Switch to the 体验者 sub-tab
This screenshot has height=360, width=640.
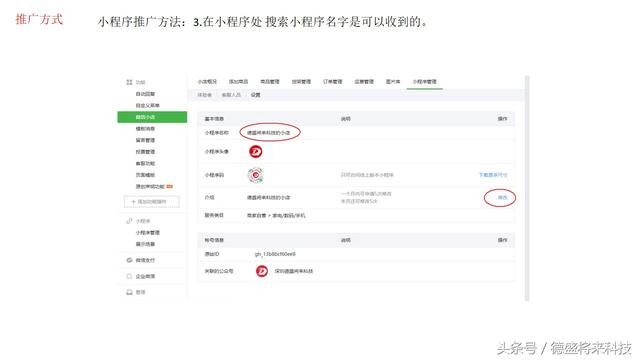(x=204, y=95)
